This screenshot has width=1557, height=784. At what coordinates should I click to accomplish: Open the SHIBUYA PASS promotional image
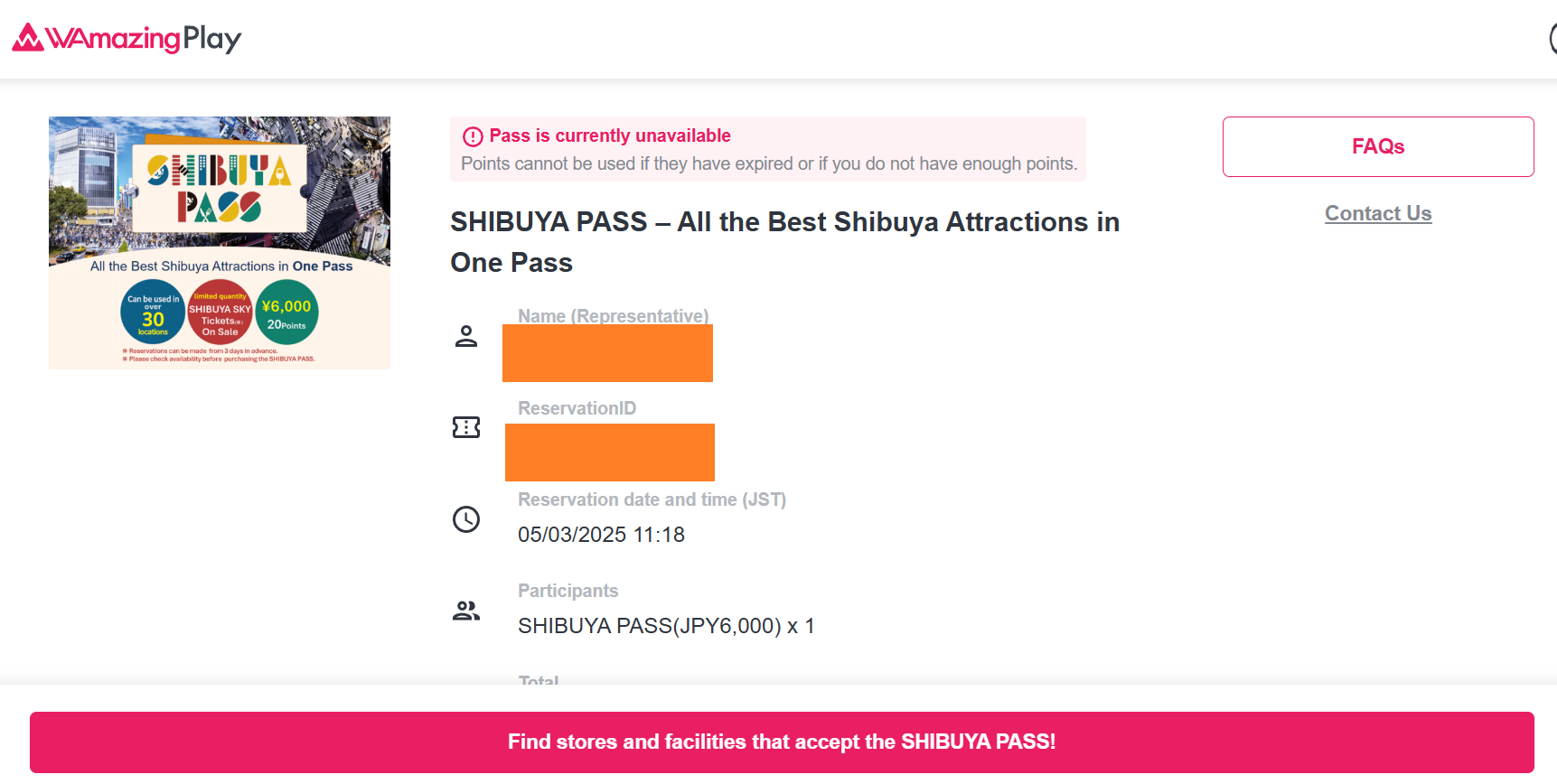pos(220,242)
